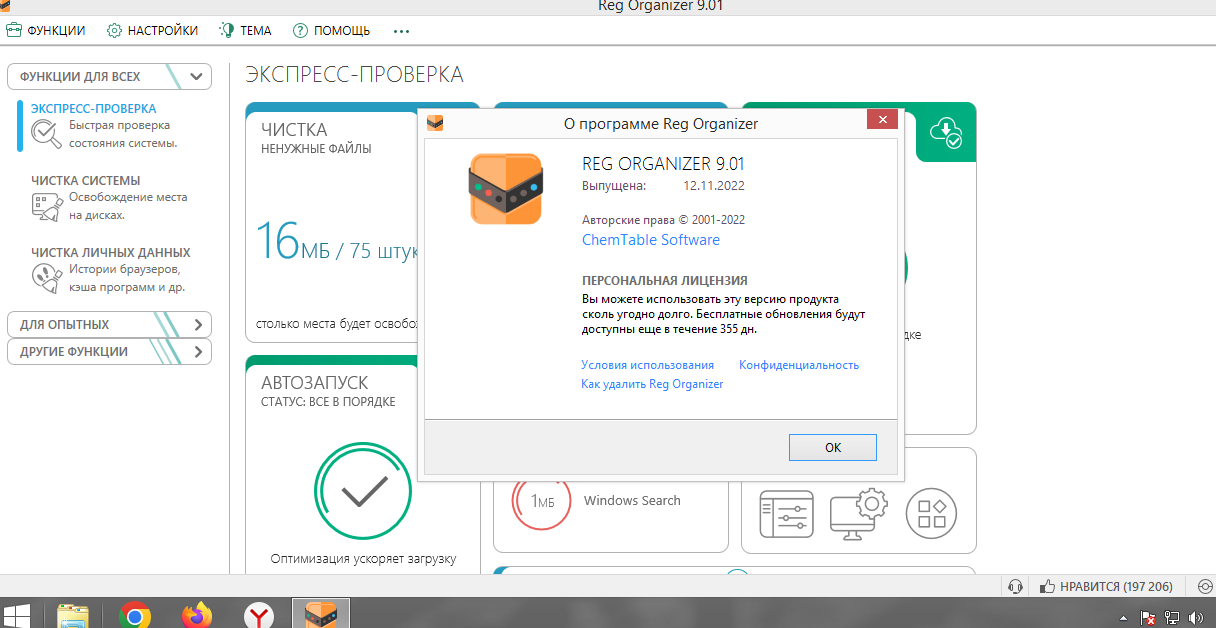Click the 16 МБ / 75 штук value
Viewport: 1216px width, 628px height.
[x=337, y=243]
